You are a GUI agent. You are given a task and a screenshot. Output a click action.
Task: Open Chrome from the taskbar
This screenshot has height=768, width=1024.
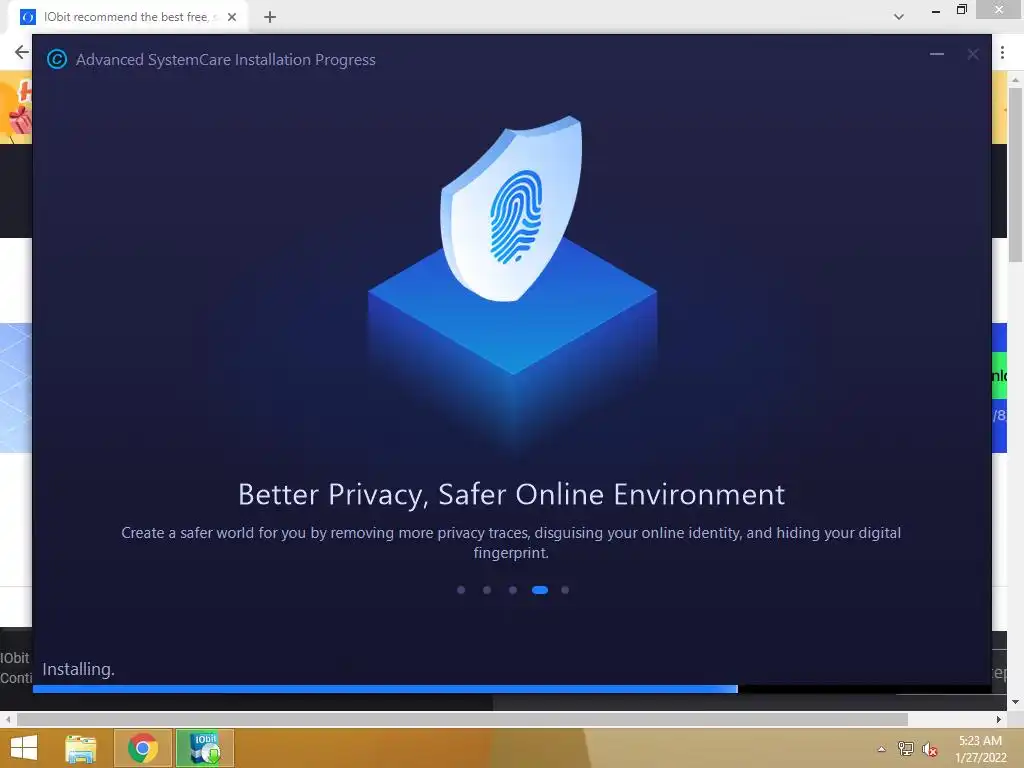coord(143,748)
